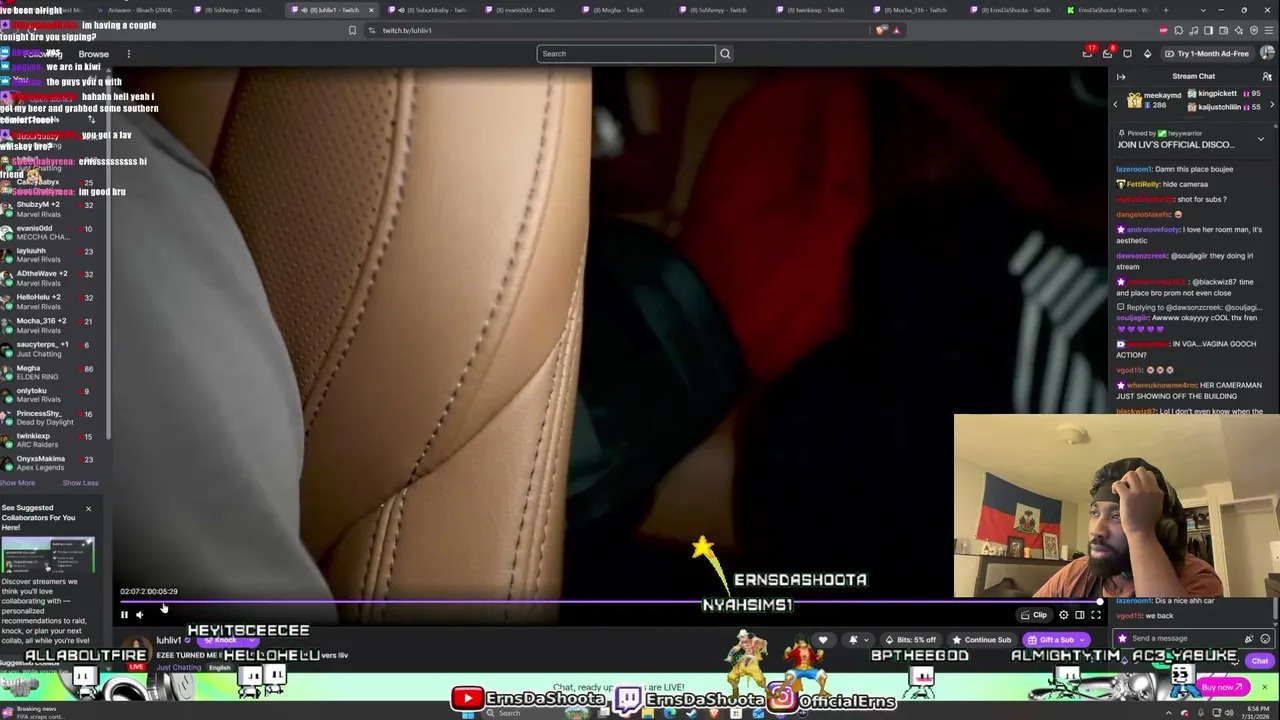1280x720 pixels.
Task: Switch to the twinkiexp Twitch tab
Action: click(813, 10)
